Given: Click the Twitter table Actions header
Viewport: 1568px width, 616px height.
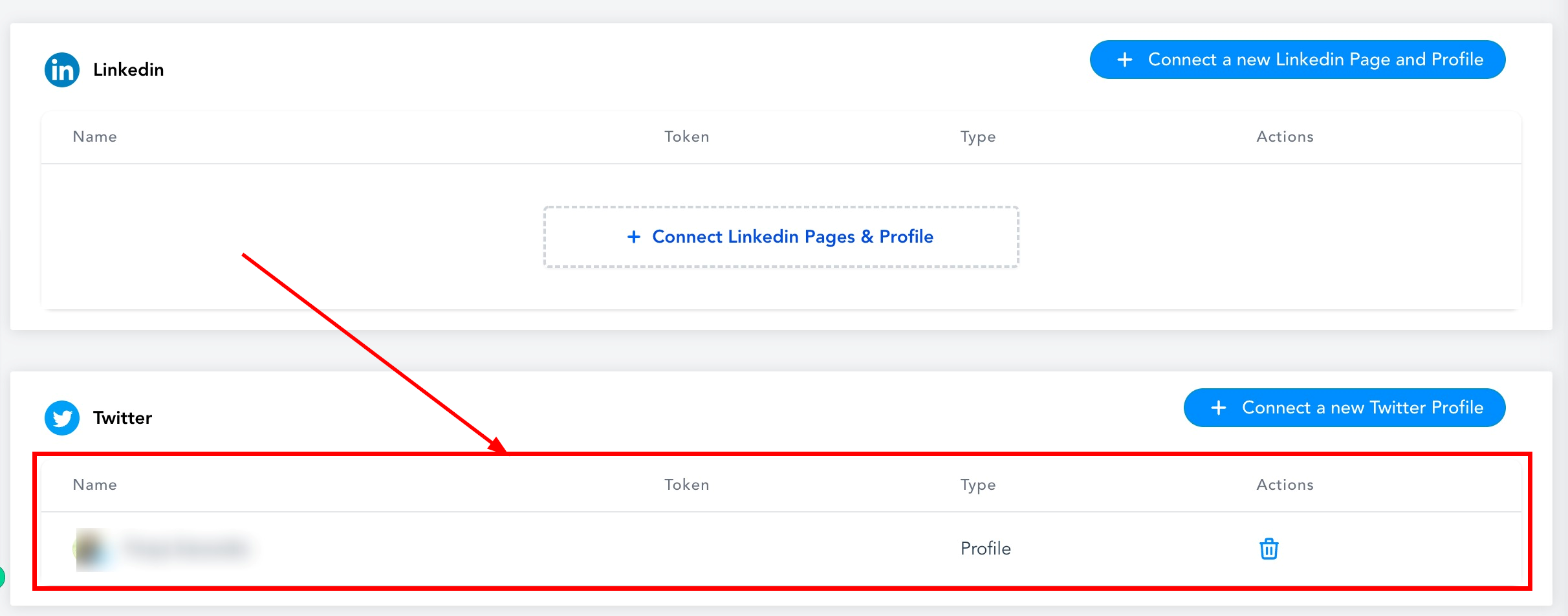Looking at the screenshot, I should coord(1285,485).
